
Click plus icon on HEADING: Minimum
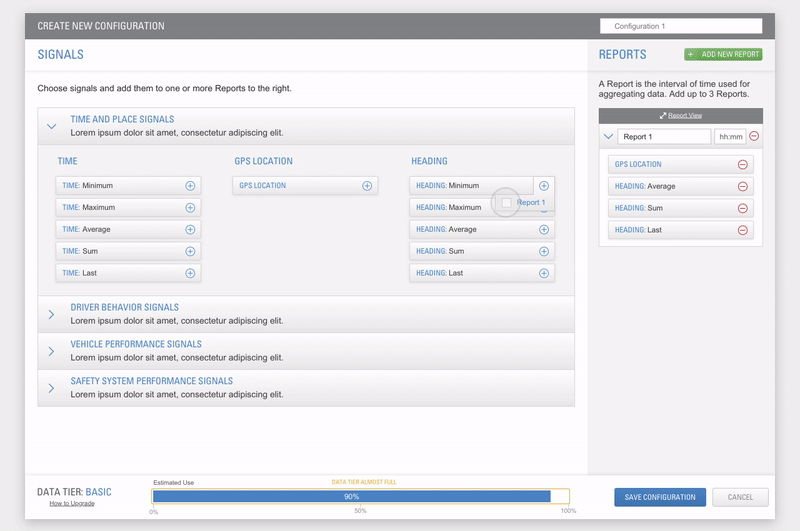coord(544,186)
